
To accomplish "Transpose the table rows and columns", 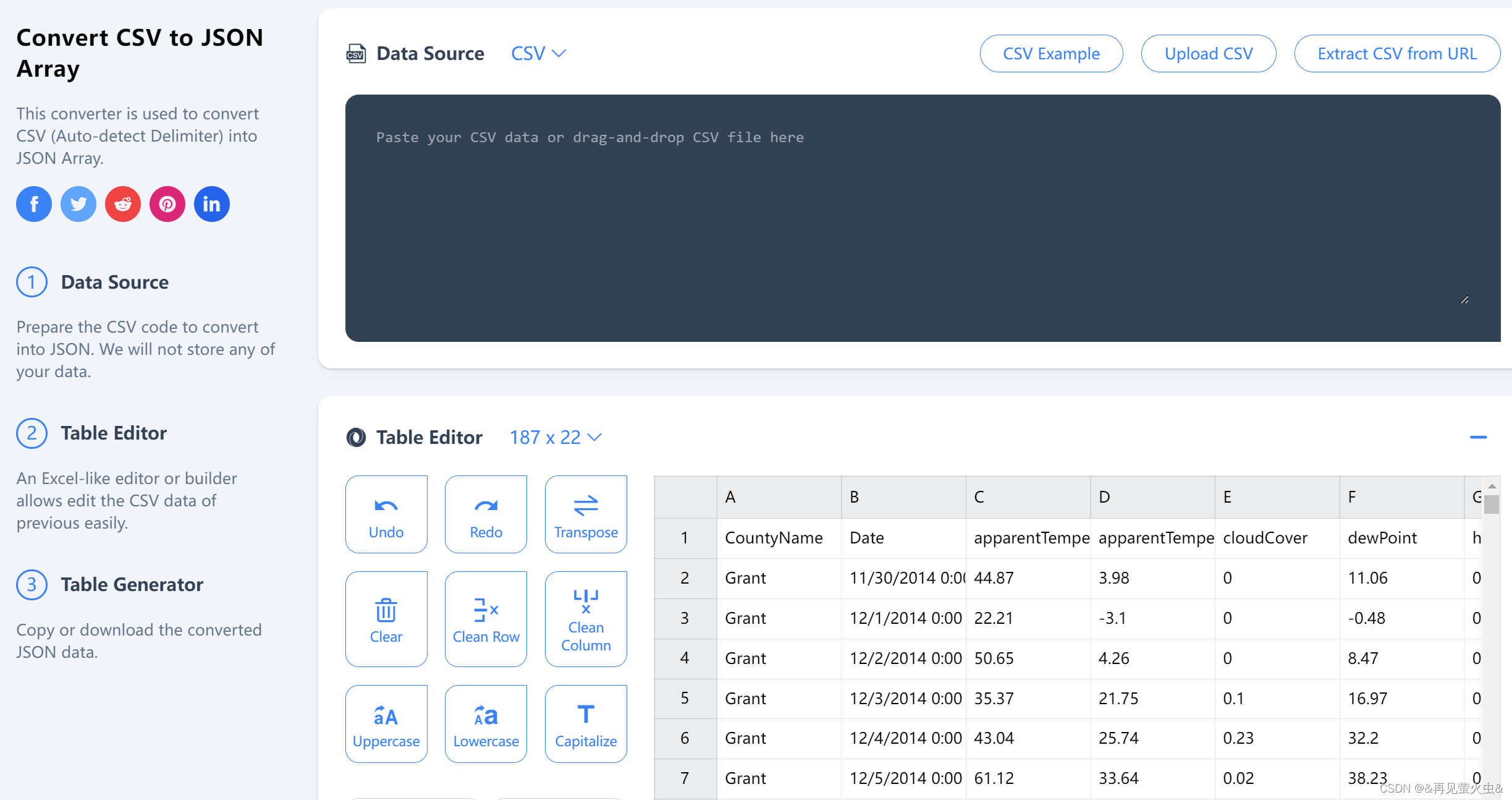I will click(586, 514).
